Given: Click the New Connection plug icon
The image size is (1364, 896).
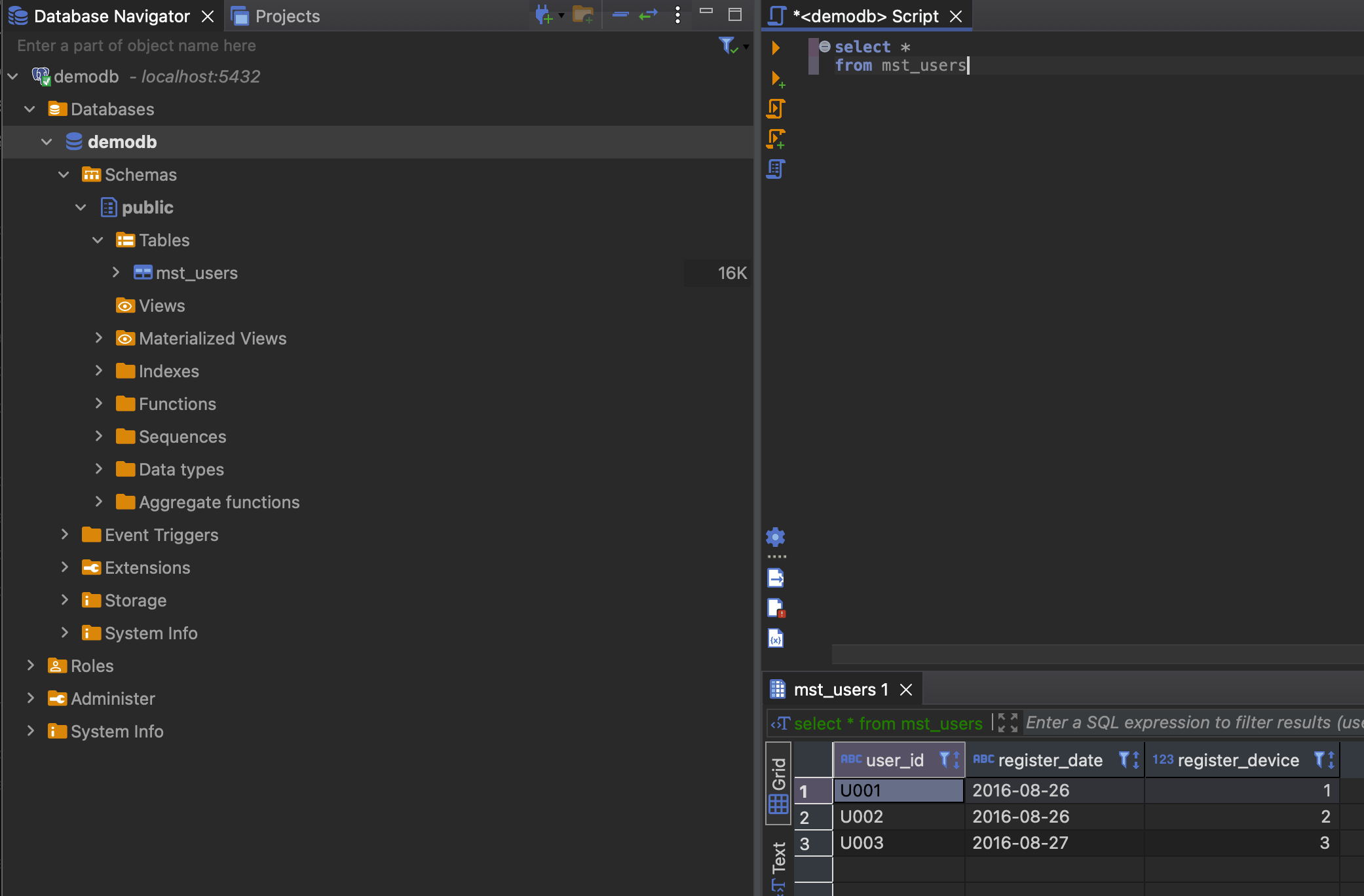Looking at the screenshot, I should (544, 15).
